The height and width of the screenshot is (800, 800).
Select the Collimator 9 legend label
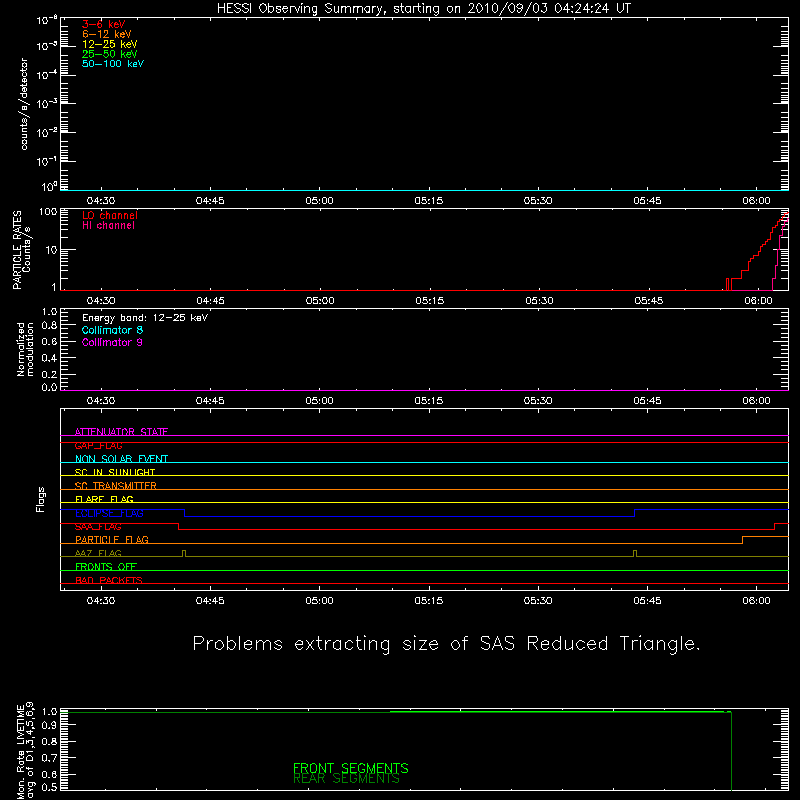tap(112, 342)
